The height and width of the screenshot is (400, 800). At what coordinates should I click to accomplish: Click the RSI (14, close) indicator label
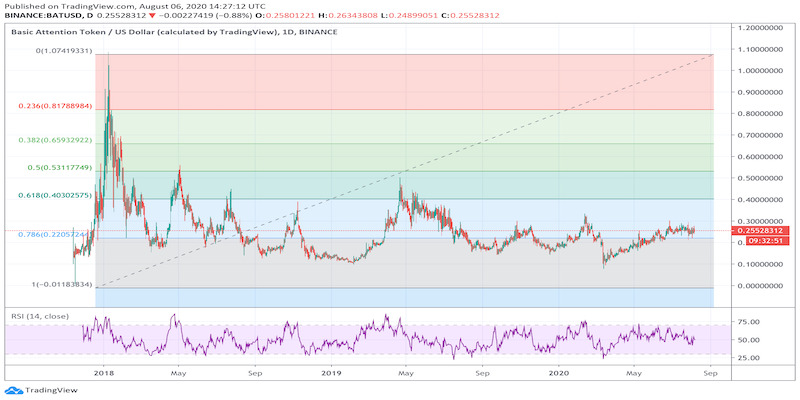coord(40,316)
